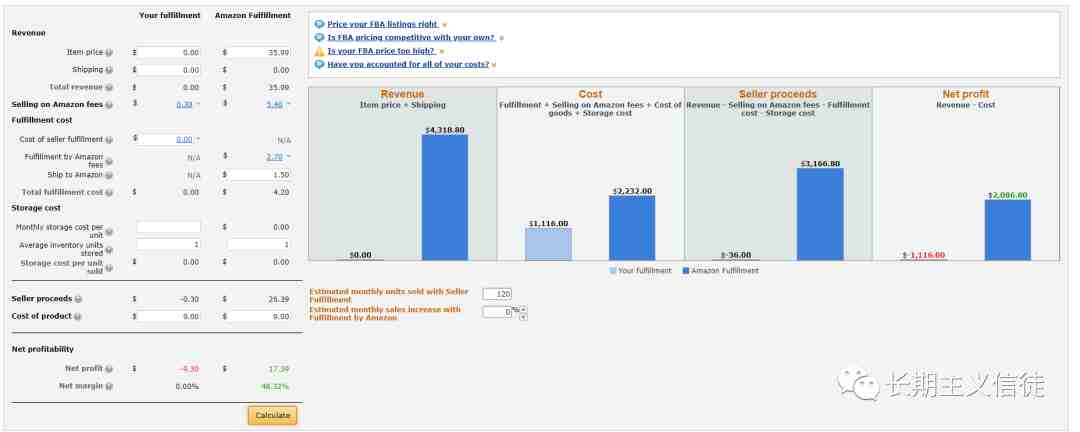
Task: Expand arrow after 'Is FBA pricing competitive with your own?'
Action: pos(501,39)
